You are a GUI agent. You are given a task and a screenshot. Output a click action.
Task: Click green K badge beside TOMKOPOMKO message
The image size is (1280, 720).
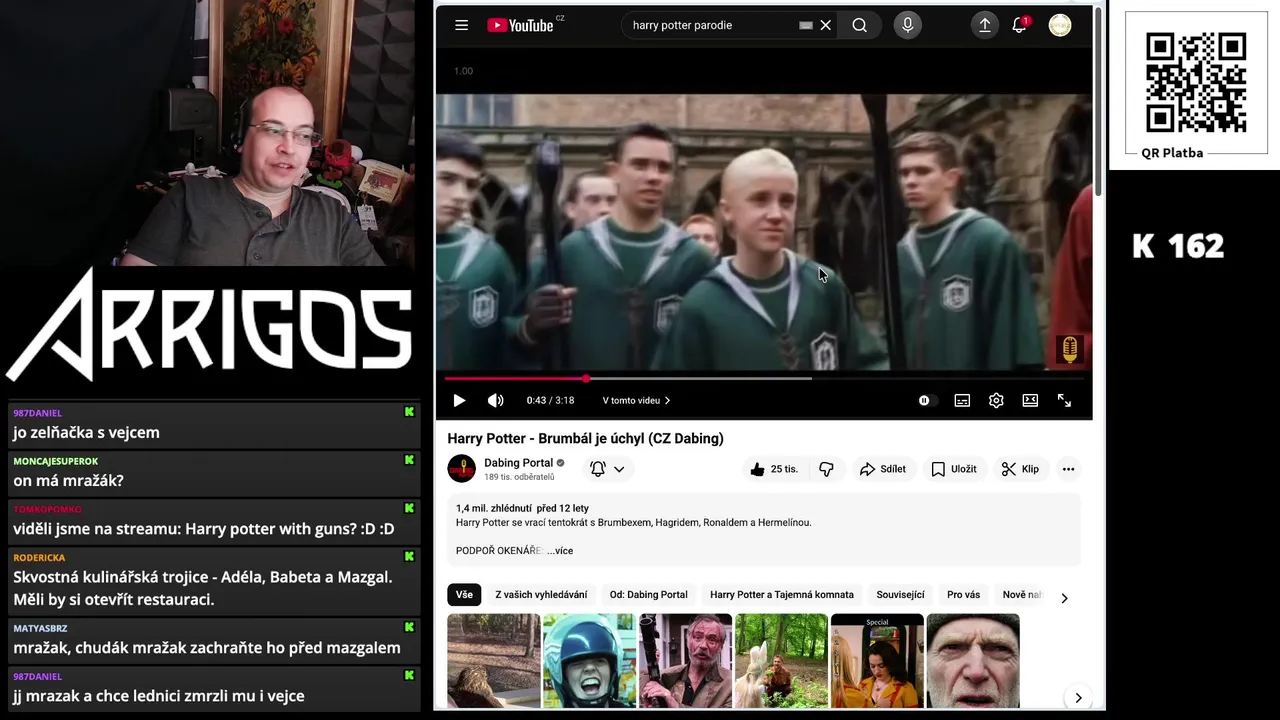click(x=409, y=508)
